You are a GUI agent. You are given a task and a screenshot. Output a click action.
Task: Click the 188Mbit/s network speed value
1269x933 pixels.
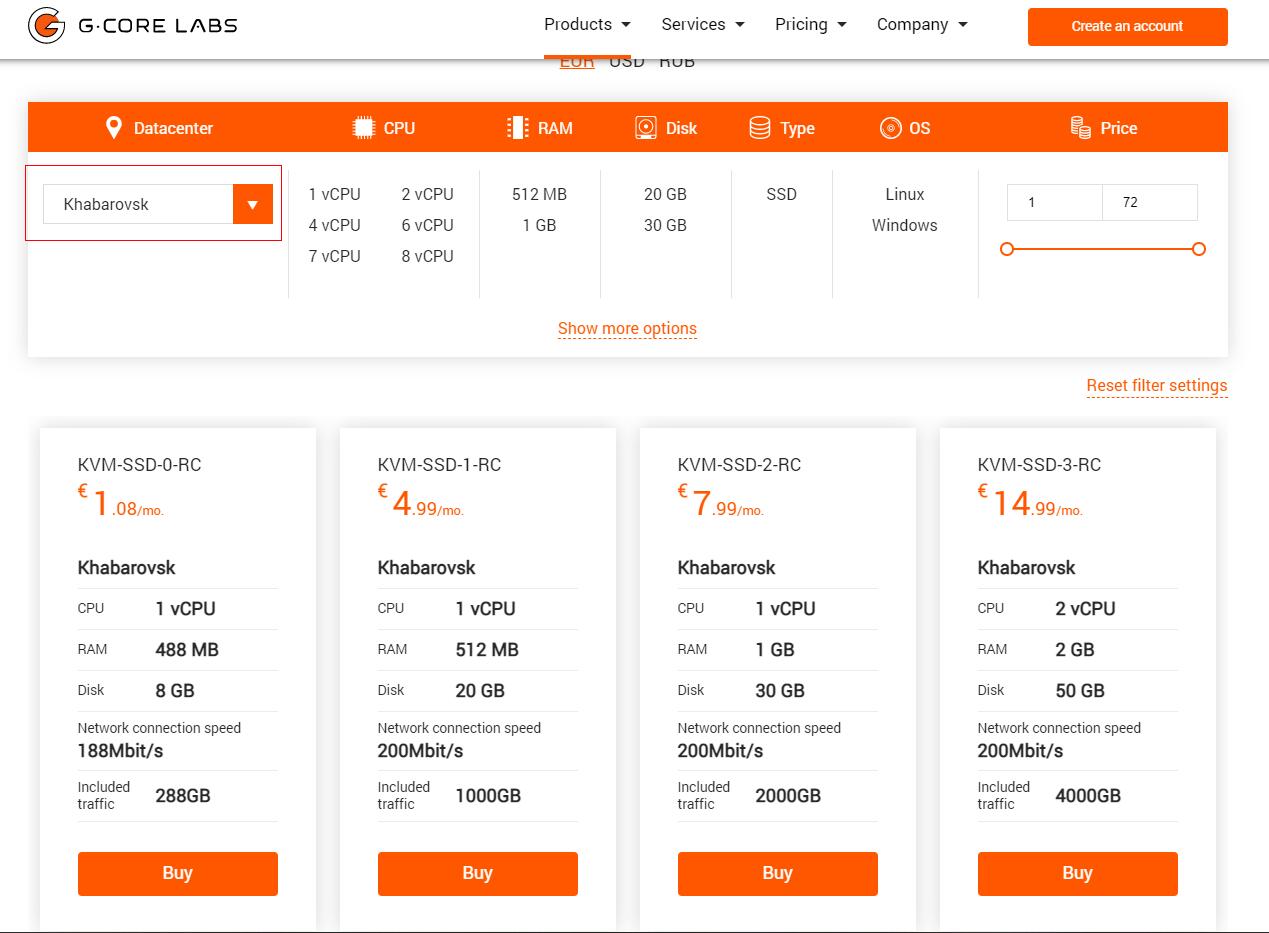[120, 750]
